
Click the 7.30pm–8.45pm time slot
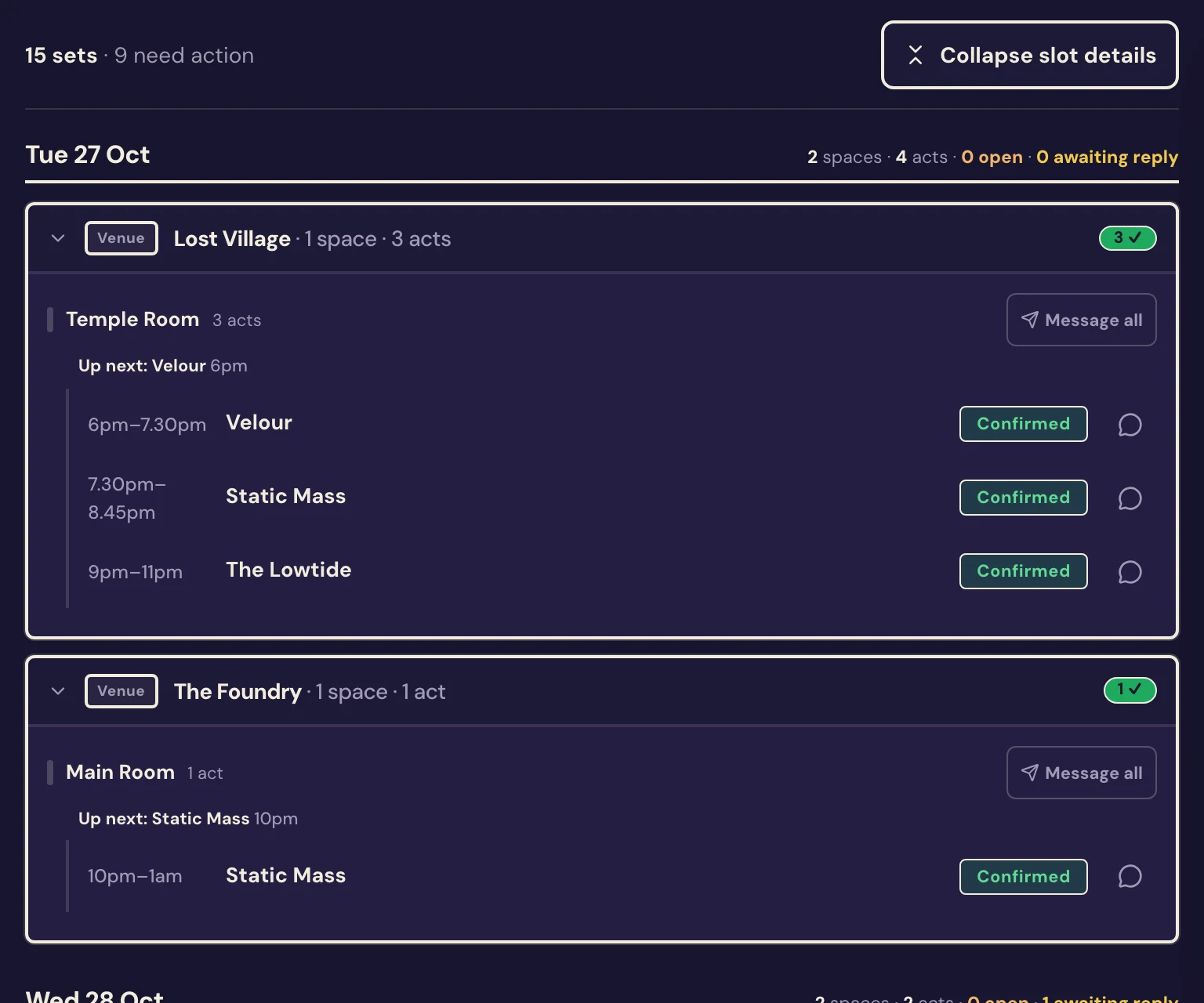click(x=127, y=498)
